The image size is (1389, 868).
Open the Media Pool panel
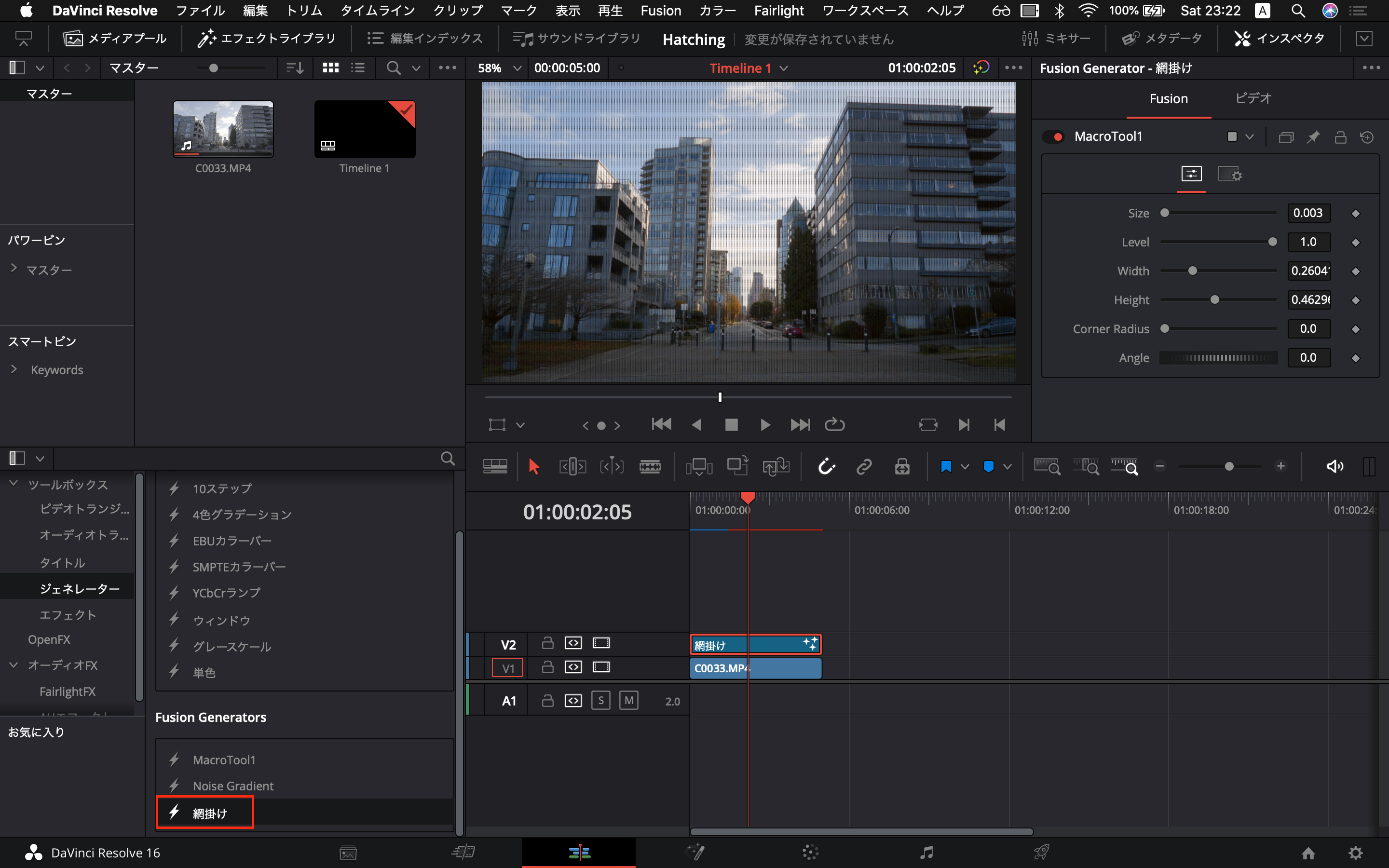[115, 39]
